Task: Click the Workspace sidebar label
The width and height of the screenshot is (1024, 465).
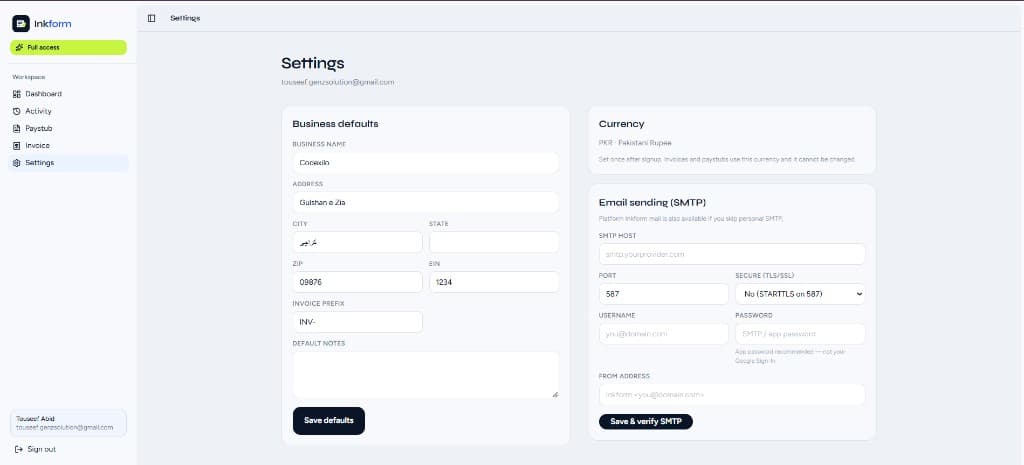Action: point(29,77)
